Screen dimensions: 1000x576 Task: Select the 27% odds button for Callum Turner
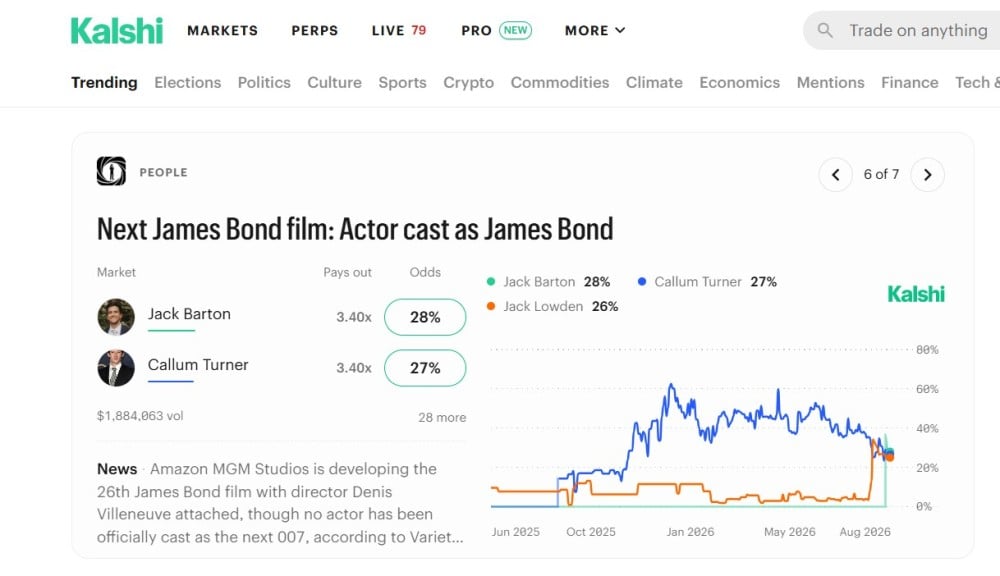pyautogui.click(x=425, y=368)
